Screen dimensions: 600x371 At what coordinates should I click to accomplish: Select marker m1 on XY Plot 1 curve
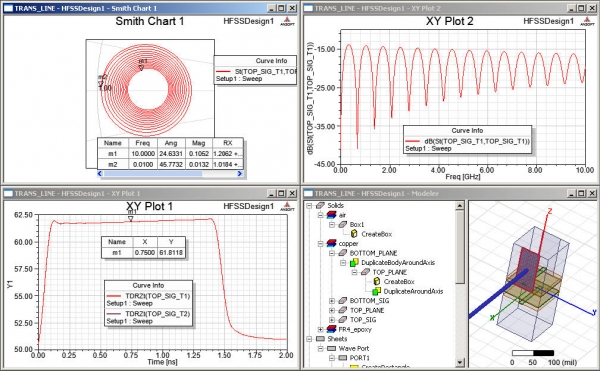pyautogui.click(x=130, y=219)
